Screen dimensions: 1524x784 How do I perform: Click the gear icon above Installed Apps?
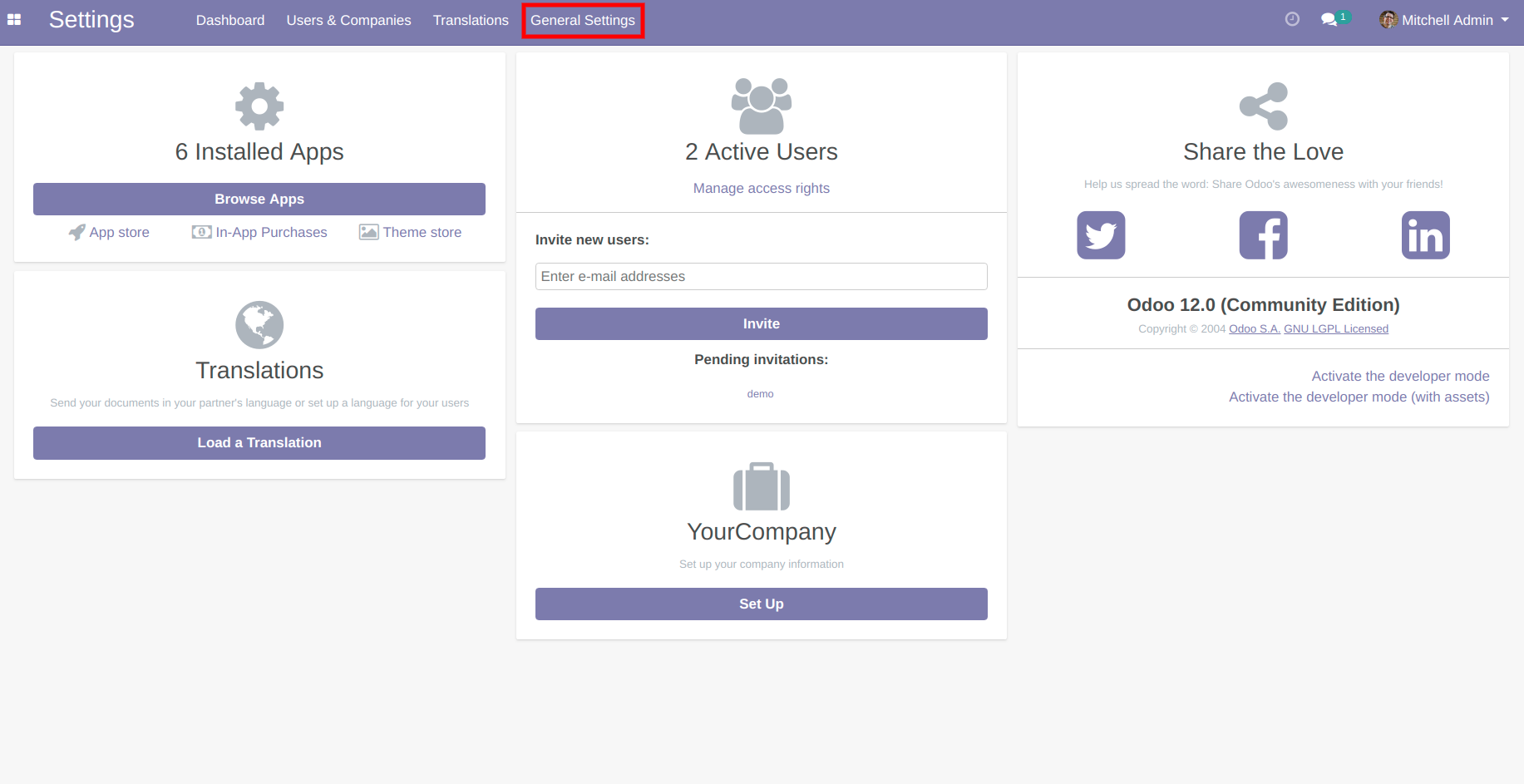click(259, 106)
